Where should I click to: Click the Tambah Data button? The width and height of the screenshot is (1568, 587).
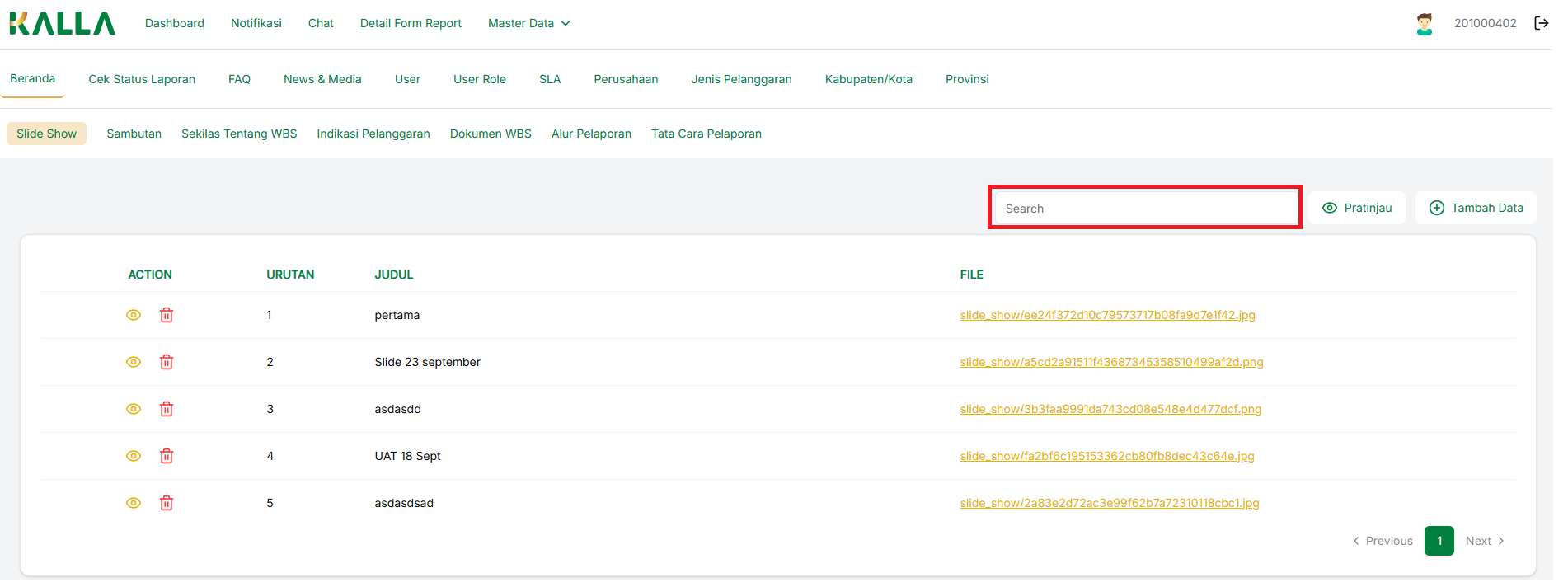(x=1476, y=208)
